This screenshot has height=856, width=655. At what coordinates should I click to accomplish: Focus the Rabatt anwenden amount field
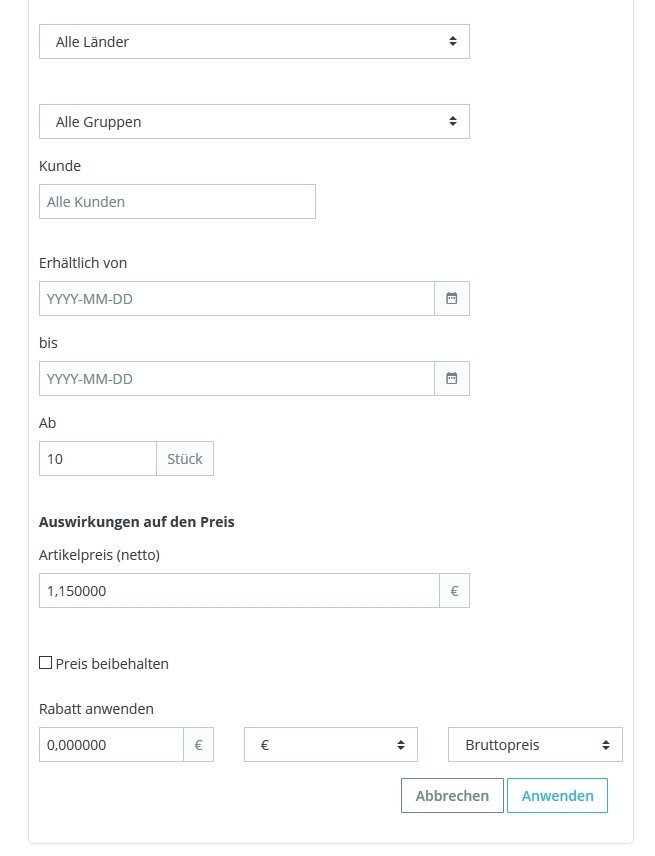click(x=111, y=745)
